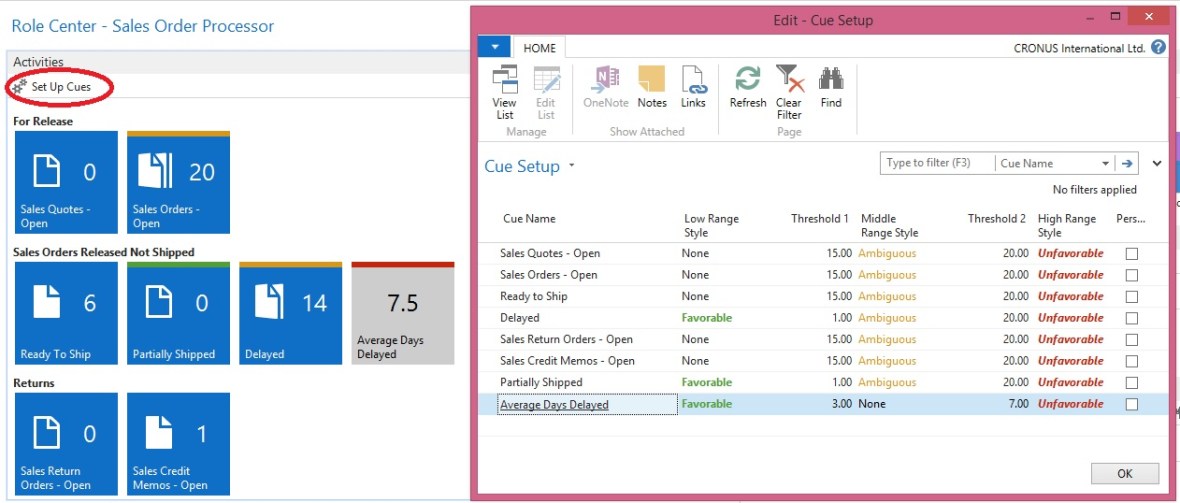
Task: Check the Personalized box for Delayed row
Action: coord(1131,318)
